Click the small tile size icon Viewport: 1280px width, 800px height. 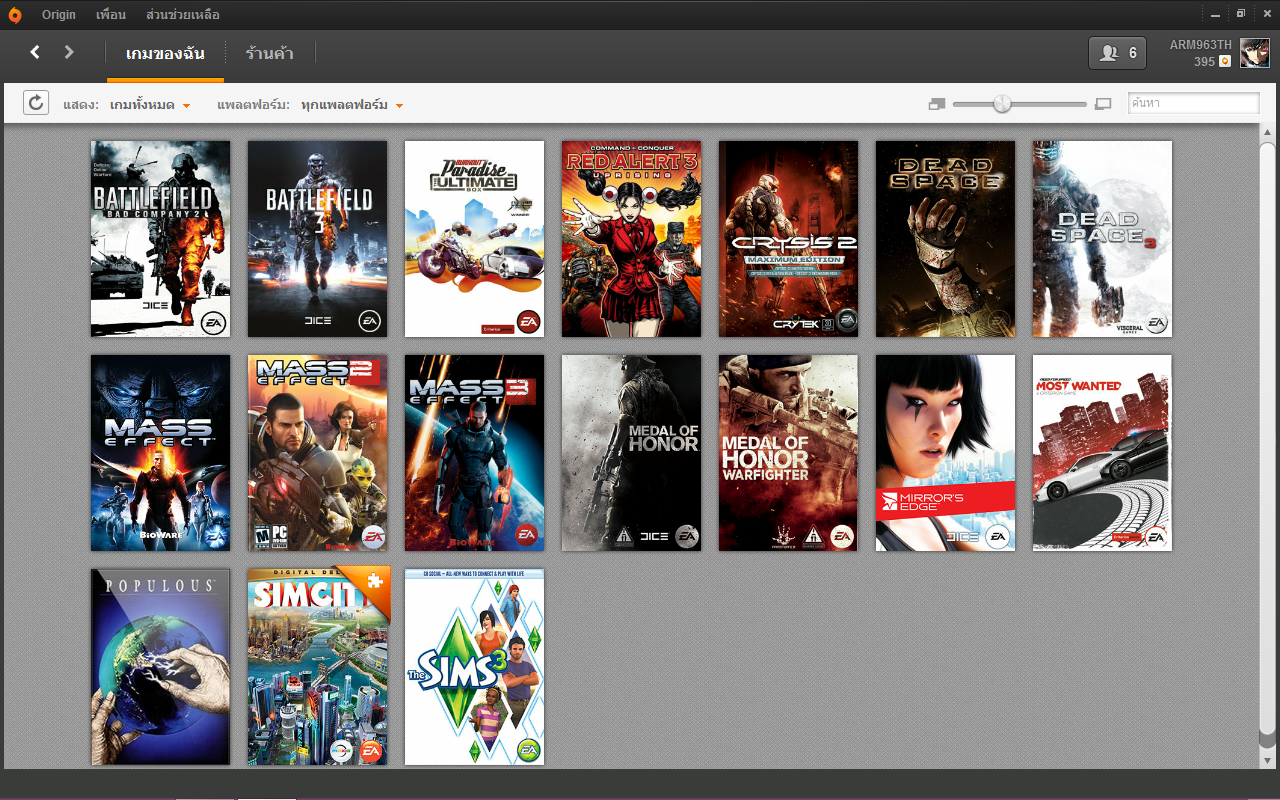936,104
